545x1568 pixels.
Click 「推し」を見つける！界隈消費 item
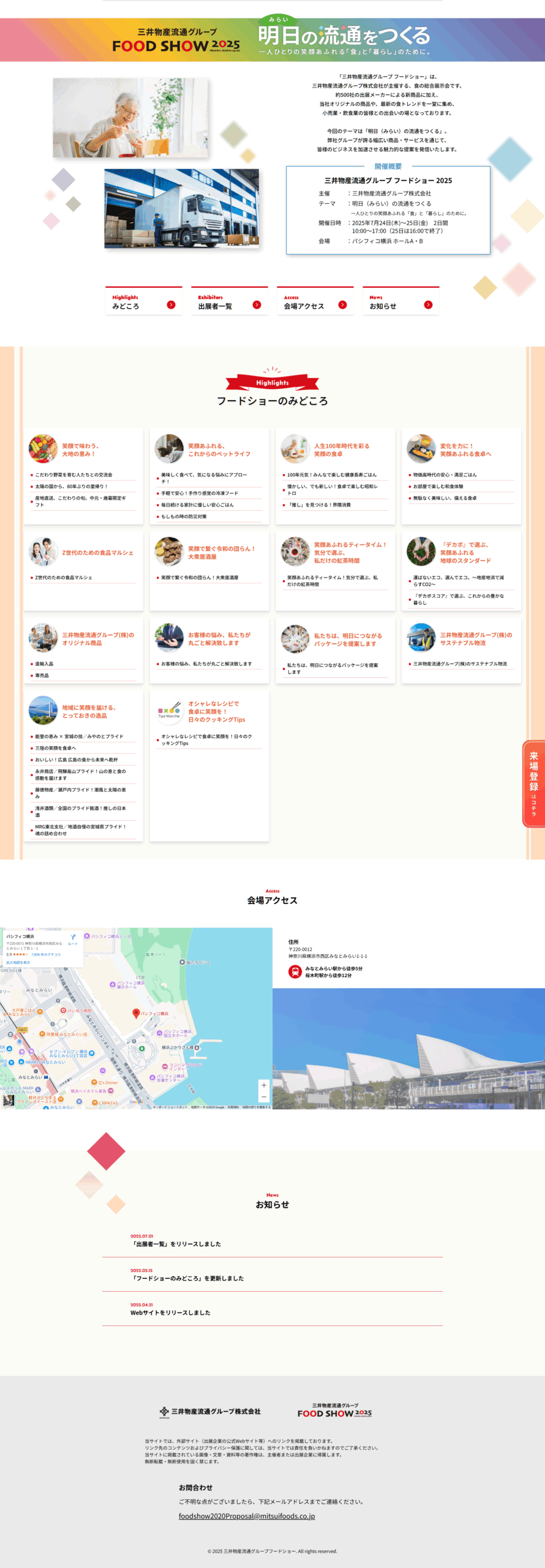pos(335,505)
